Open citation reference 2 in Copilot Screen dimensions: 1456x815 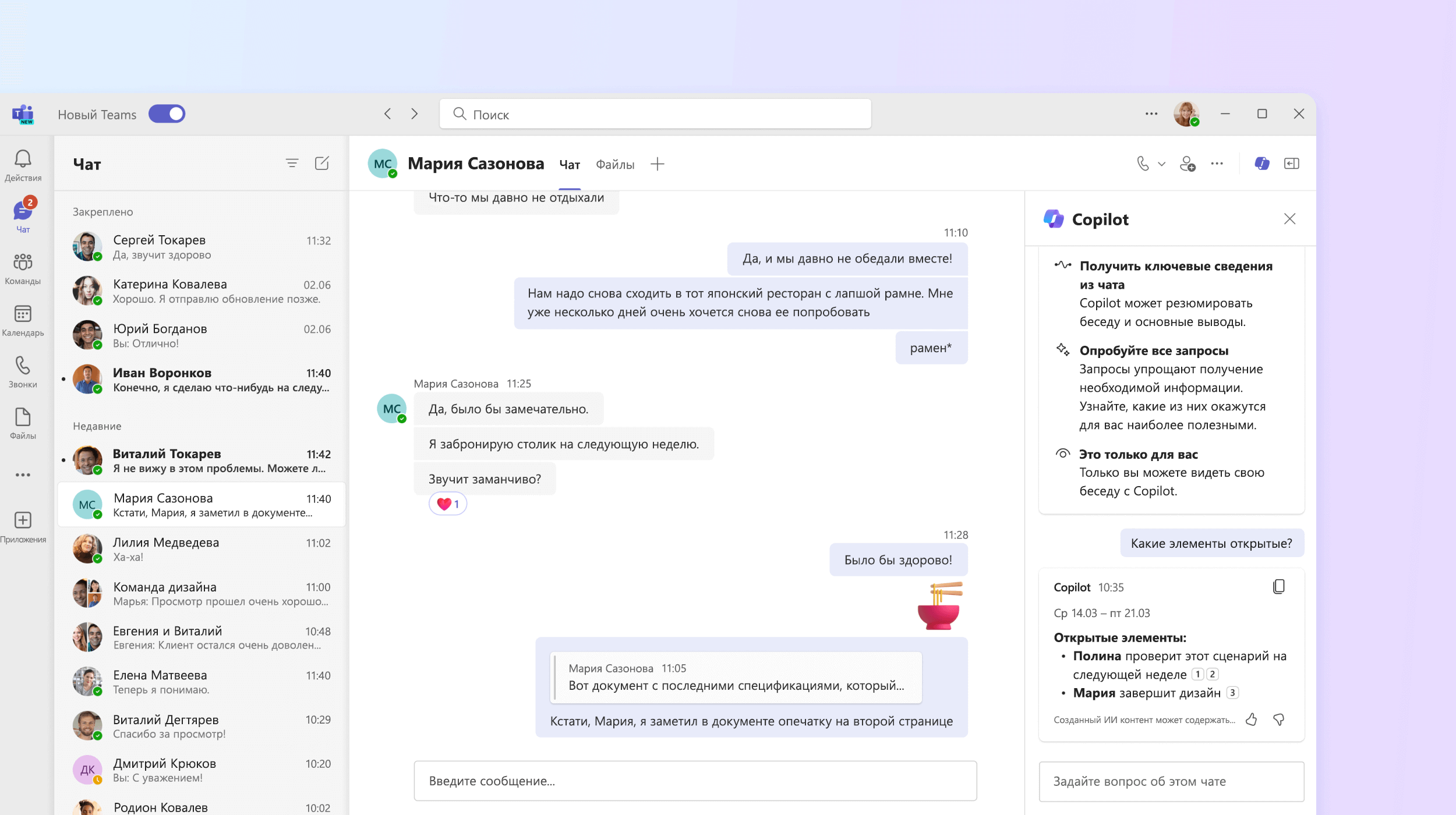coord(1213,674)
